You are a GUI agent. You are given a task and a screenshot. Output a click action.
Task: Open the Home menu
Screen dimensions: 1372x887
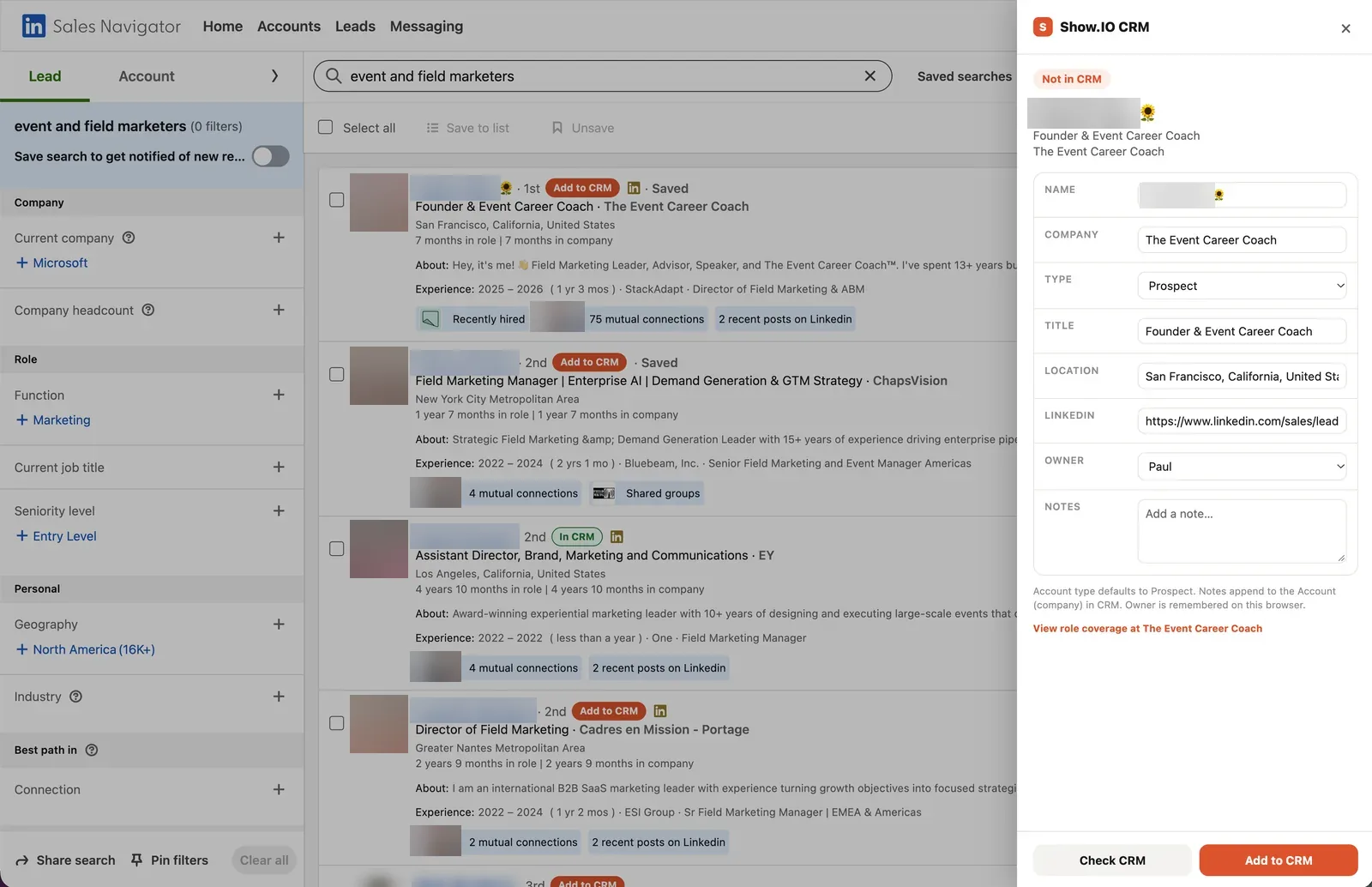[223, 27]
